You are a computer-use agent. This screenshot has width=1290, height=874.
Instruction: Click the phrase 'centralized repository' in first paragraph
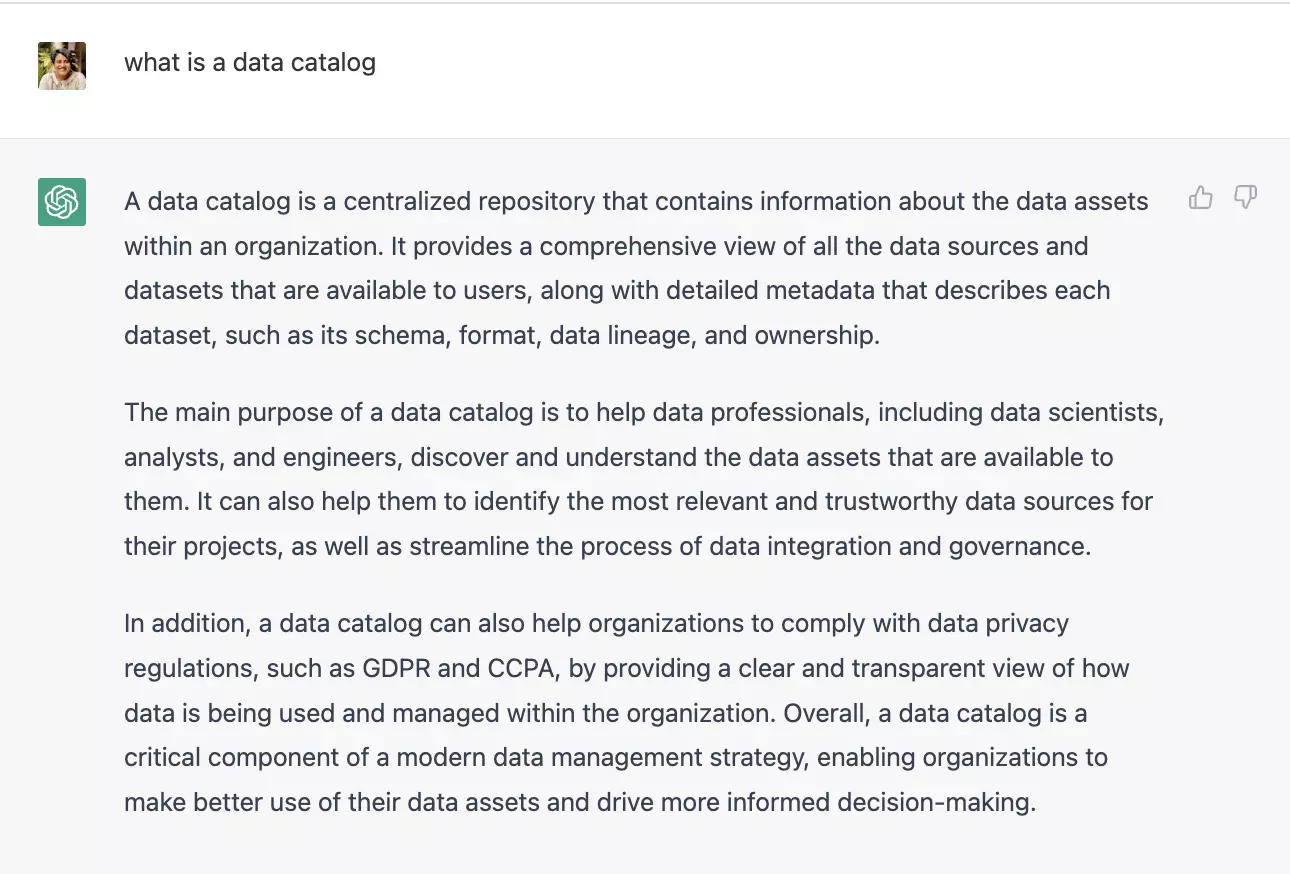click(x=470, y=201)
